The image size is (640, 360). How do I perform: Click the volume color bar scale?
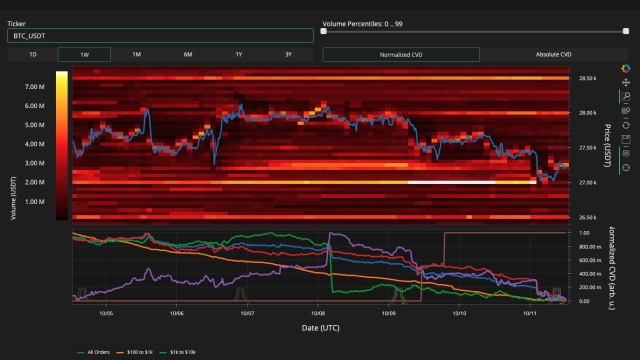click(x=62, y=146)
